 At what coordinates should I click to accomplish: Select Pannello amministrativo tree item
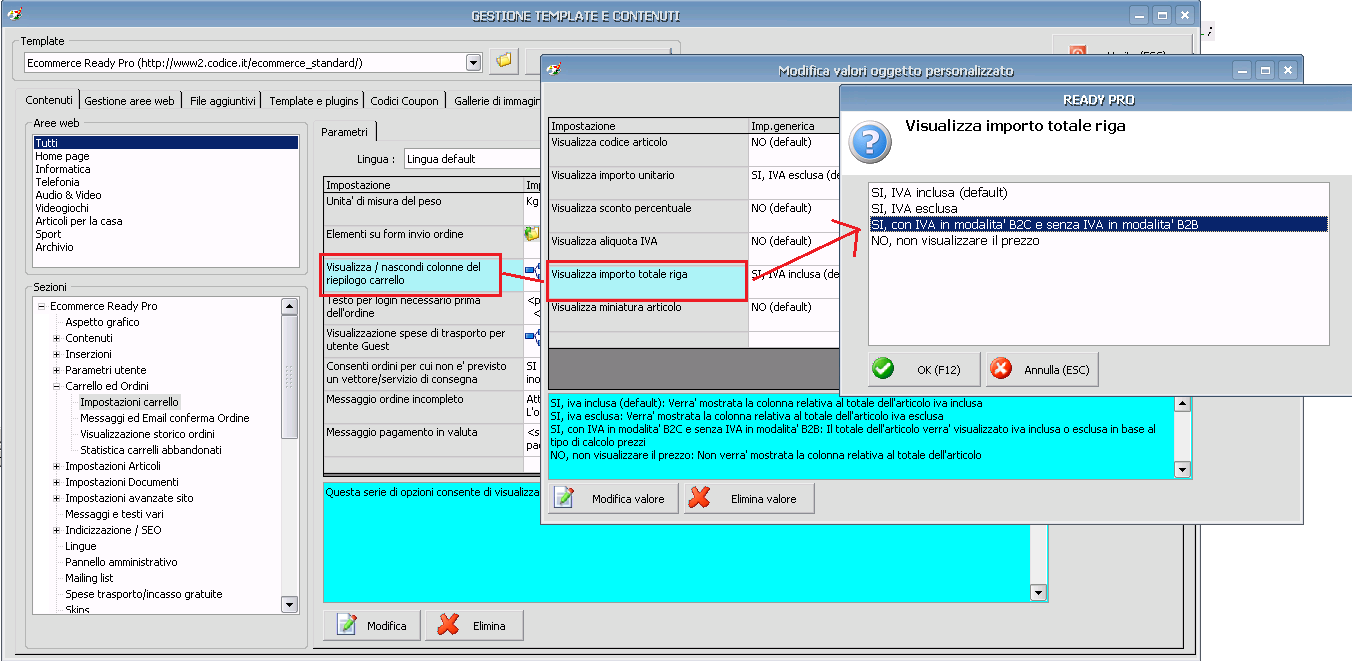tap(121, 562)
